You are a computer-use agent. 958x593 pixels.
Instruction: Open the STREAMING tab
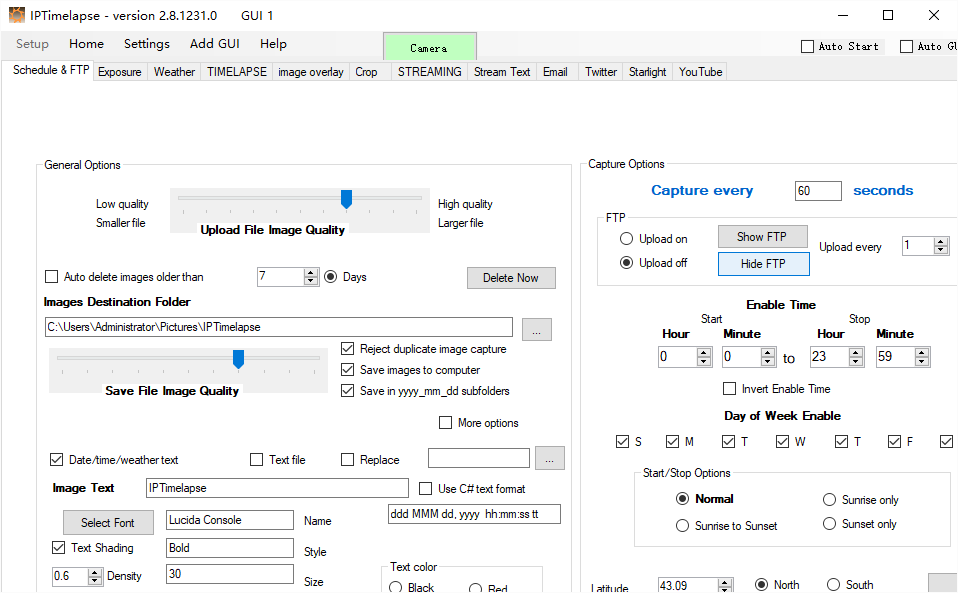click(x=430, y=72)
